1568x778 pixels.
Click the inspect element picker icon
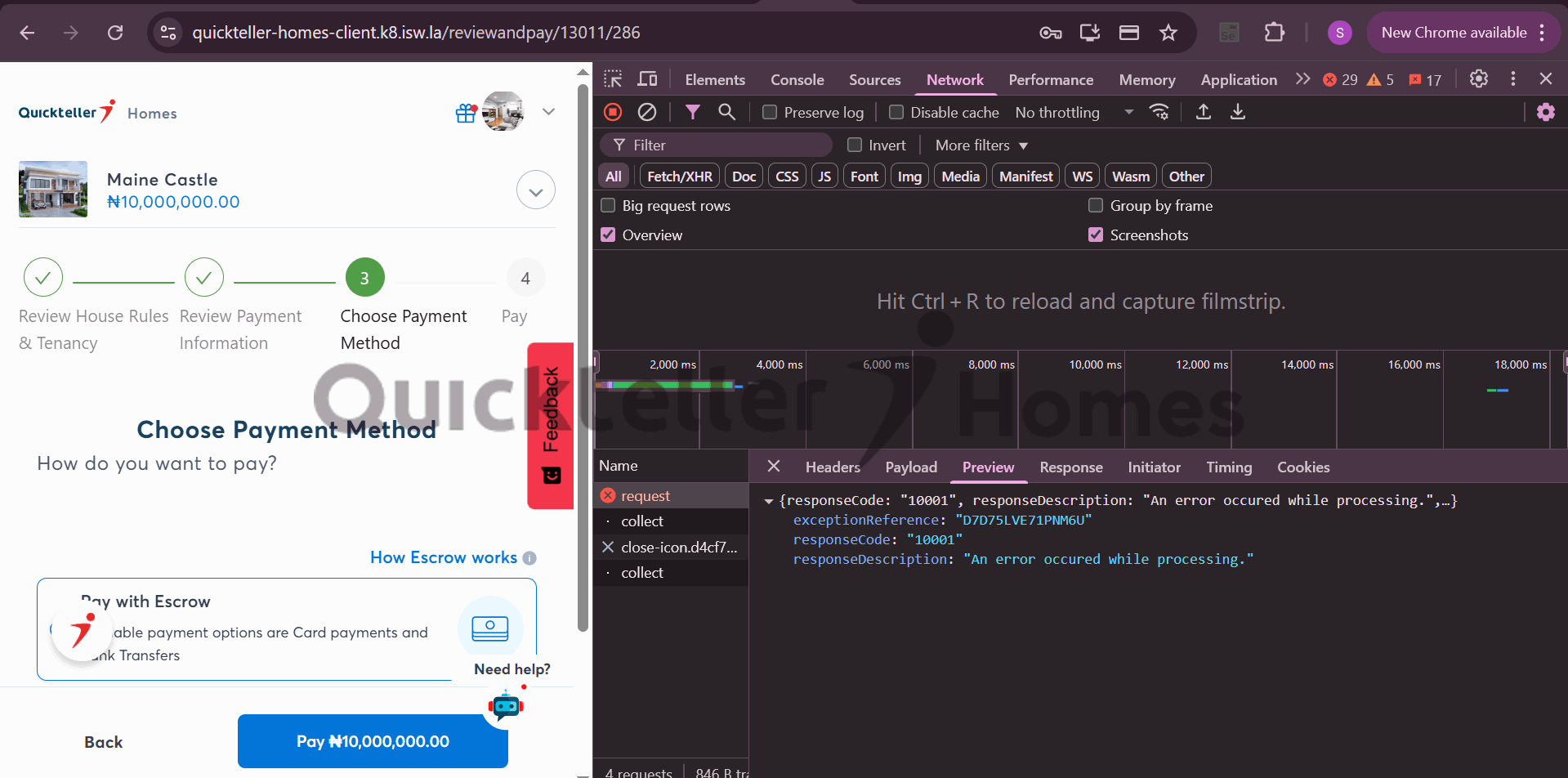pyautogui.click(x=613, y=79)
